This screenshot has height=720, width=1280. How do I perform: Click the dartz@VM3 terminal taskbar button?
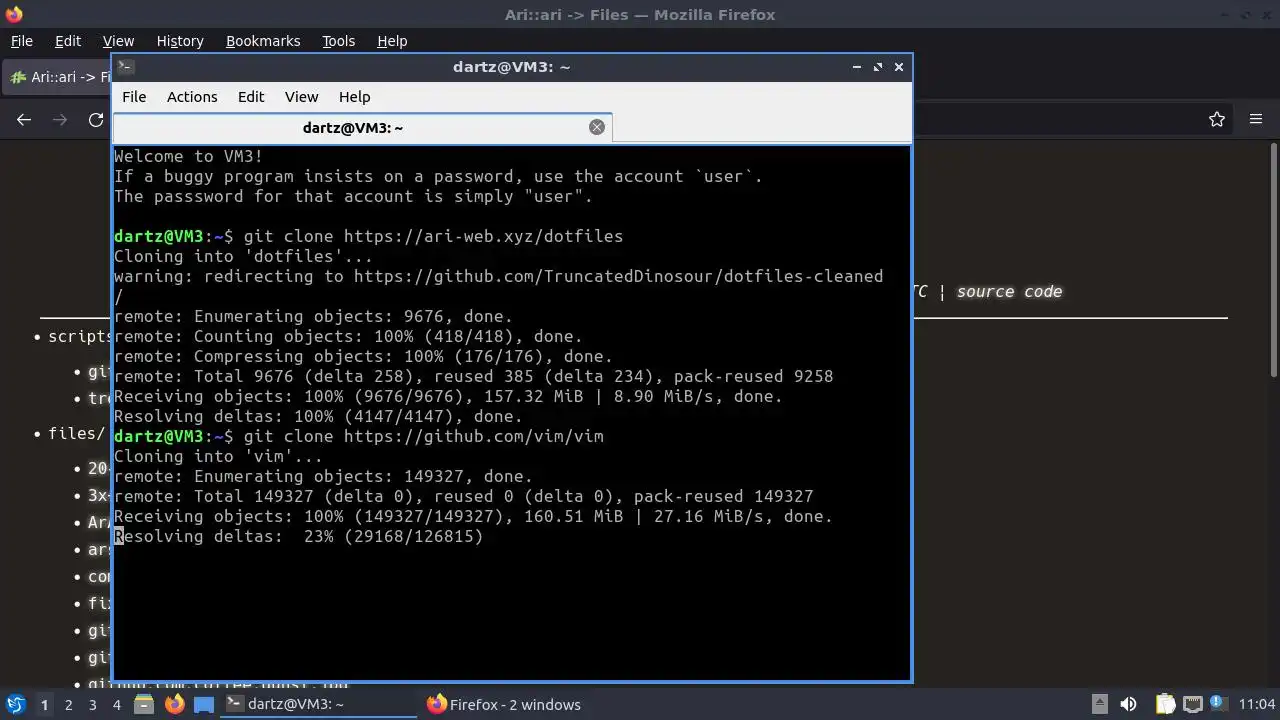tap(318, 704)
